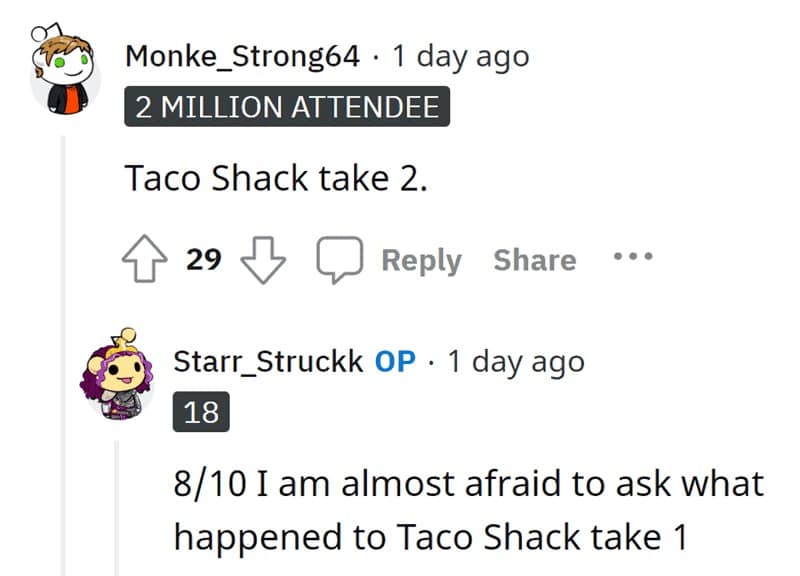Click the 29 vote count
Image resolution: width=800 pixels, height=576 pixels.
click(x=204, y=261)
